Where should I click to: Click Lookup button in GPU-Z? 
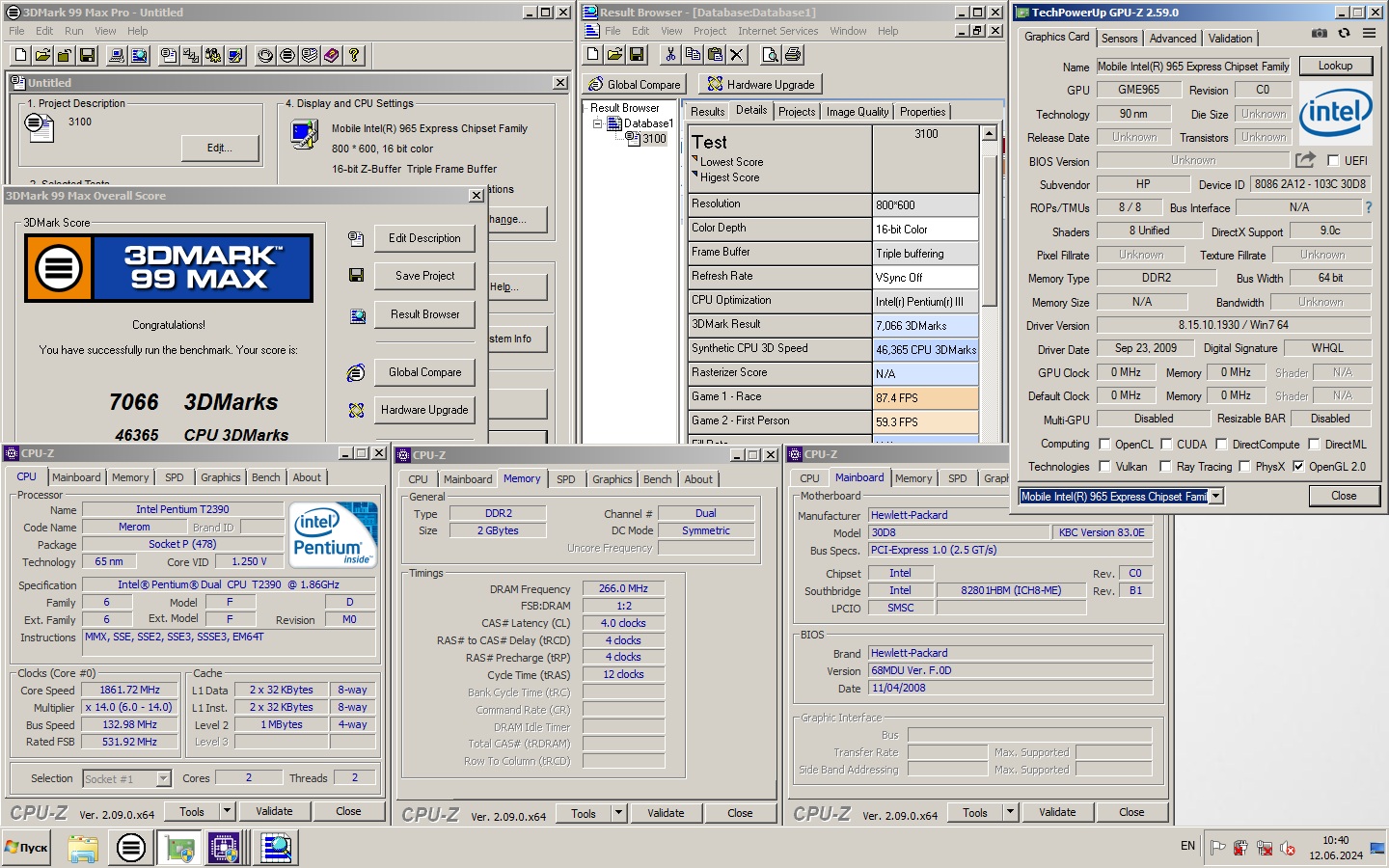pyautogui.click(x=1335, y=66)
